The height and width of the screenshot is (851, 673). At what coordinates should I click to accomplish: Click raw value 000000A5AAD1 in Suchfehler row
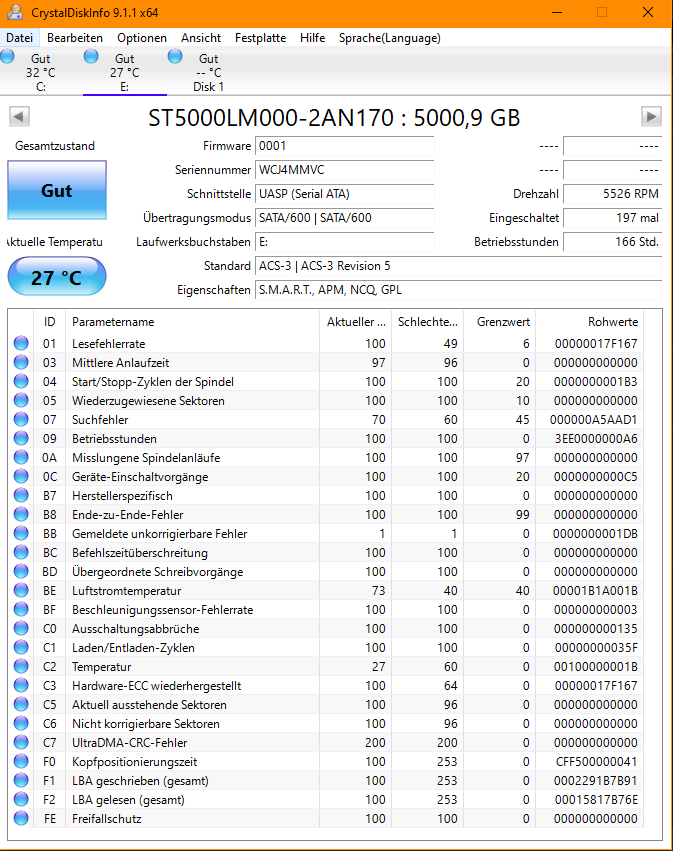[593, 420]
